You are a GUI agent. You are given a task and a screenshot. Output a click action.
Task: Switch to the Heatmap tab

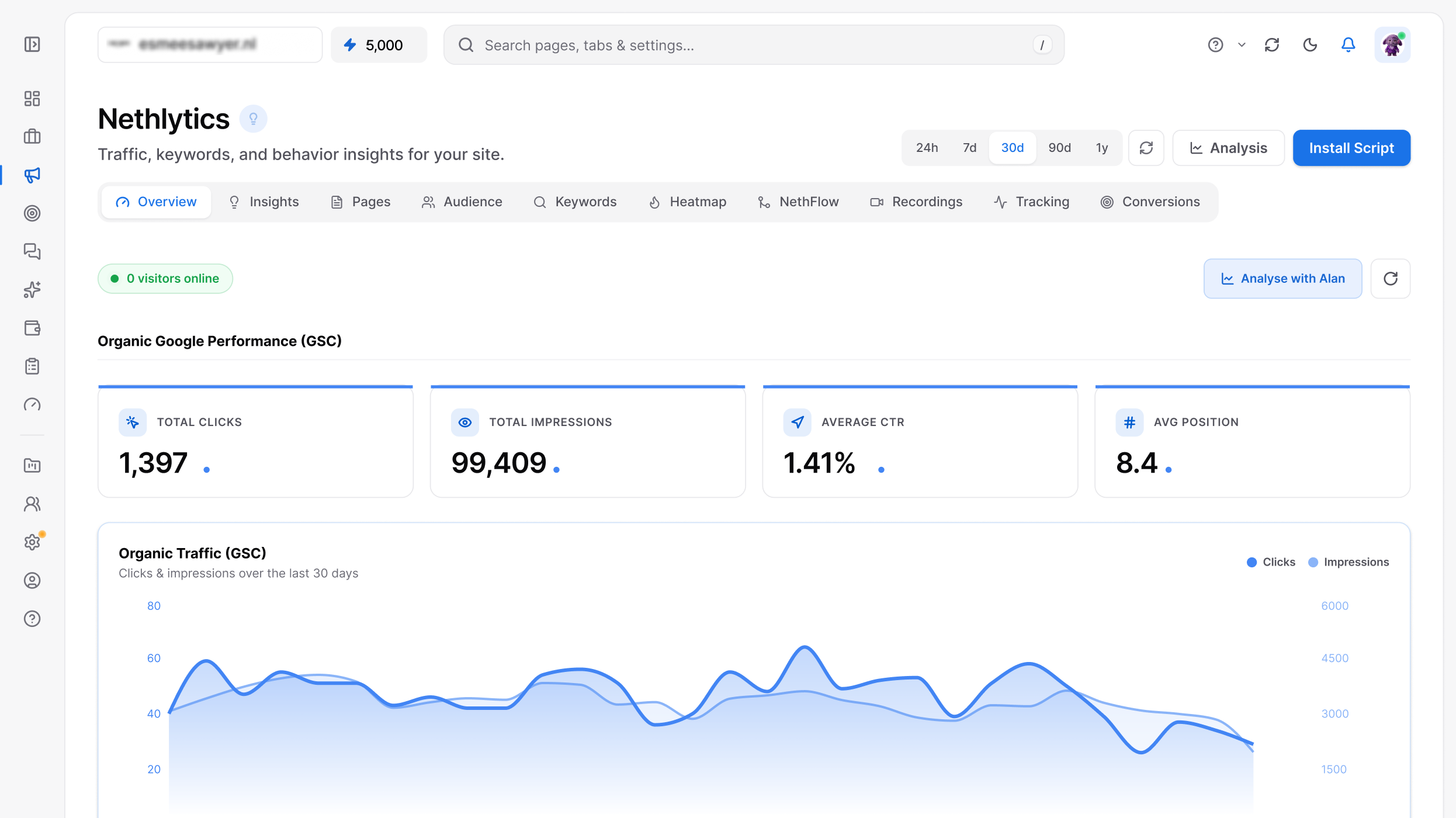click(688, 202)
